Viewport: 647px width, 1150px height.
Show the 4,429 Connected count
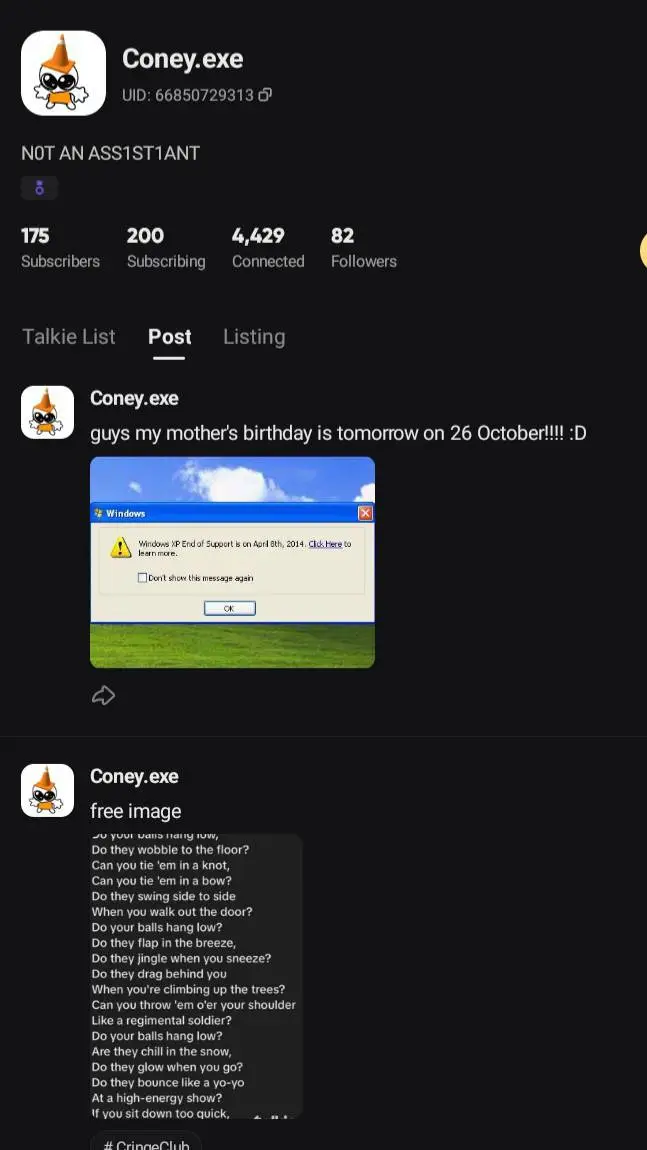point(268,247)
